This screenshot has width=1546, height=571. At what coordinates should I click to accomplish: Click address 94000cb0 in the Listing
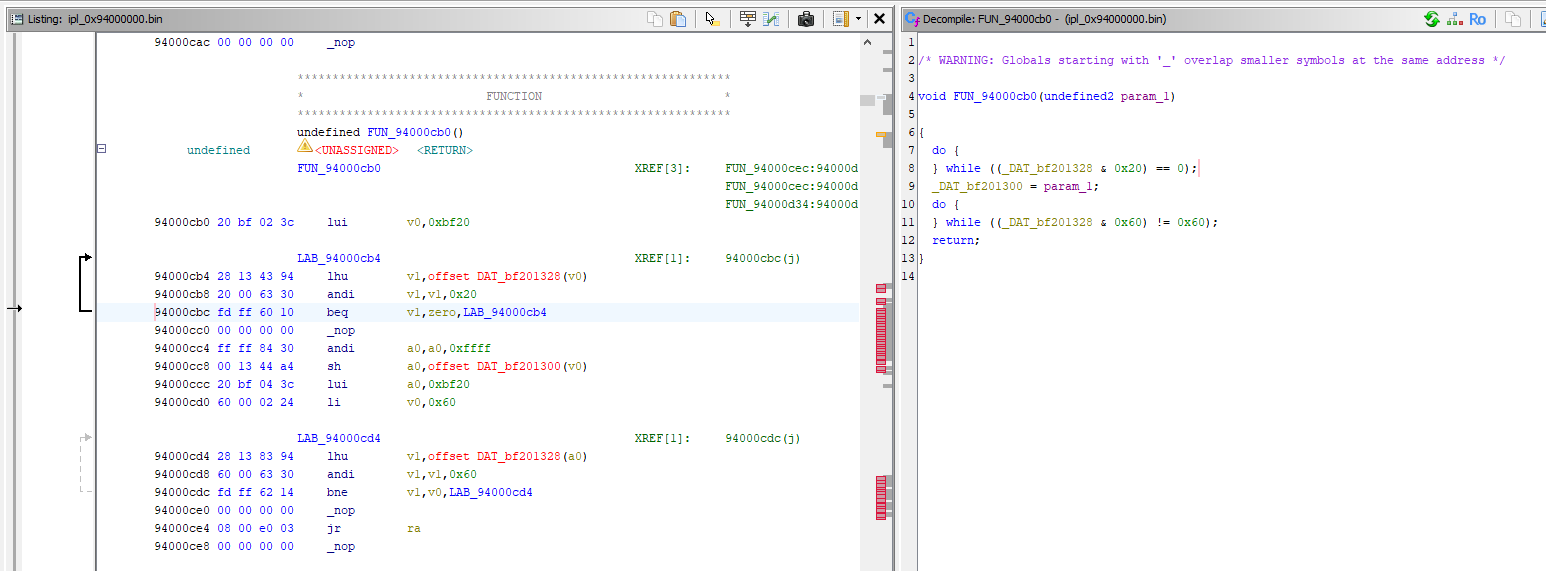click(x=182, y=222)
